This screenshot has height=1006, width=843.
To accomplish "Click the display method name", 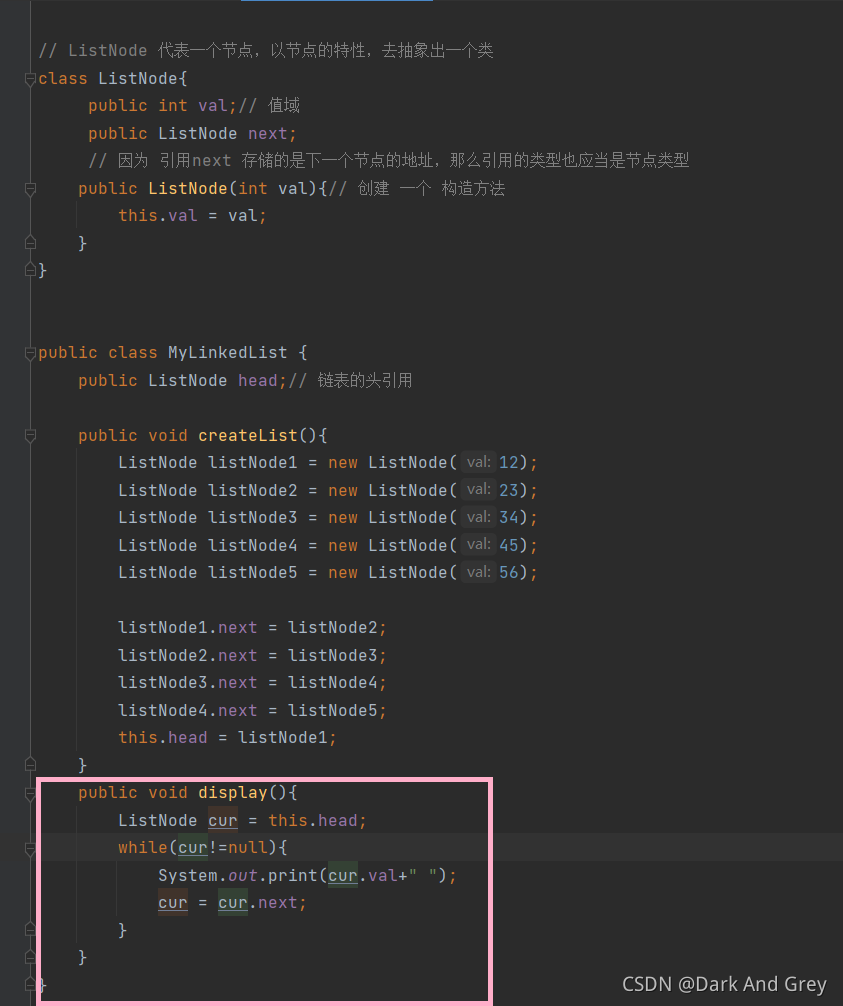I will (x=233, y=793).
